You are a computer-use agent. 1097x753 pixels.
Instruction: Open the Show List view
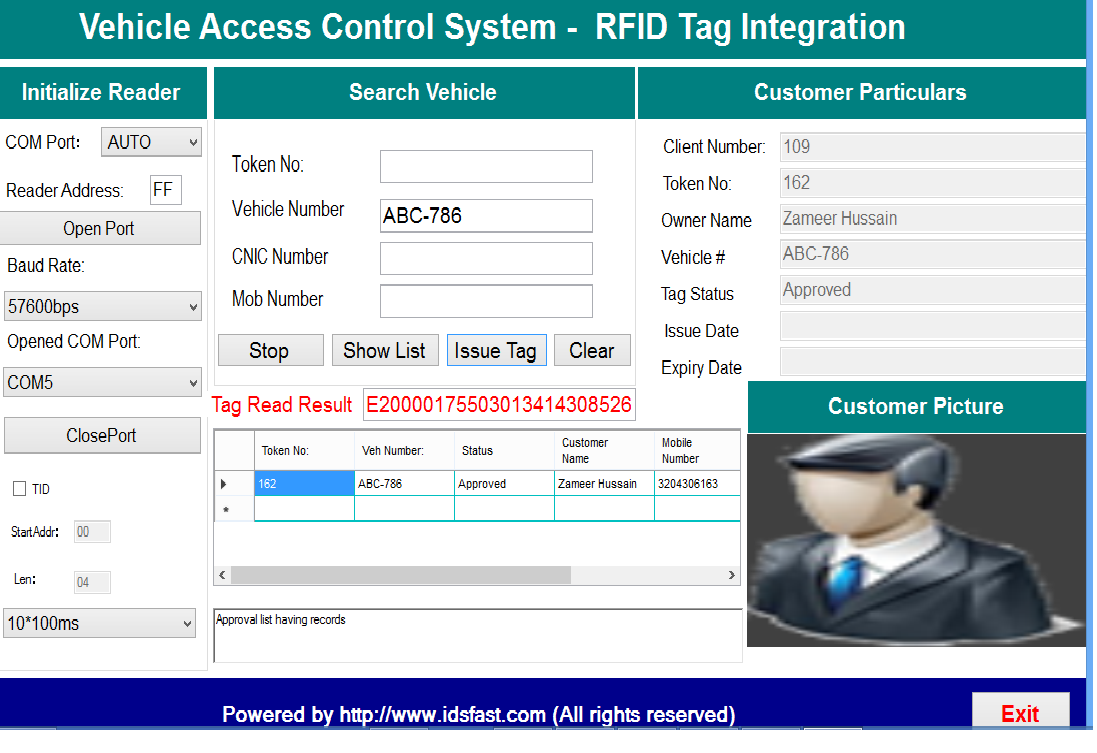click(x=385, y=350)
